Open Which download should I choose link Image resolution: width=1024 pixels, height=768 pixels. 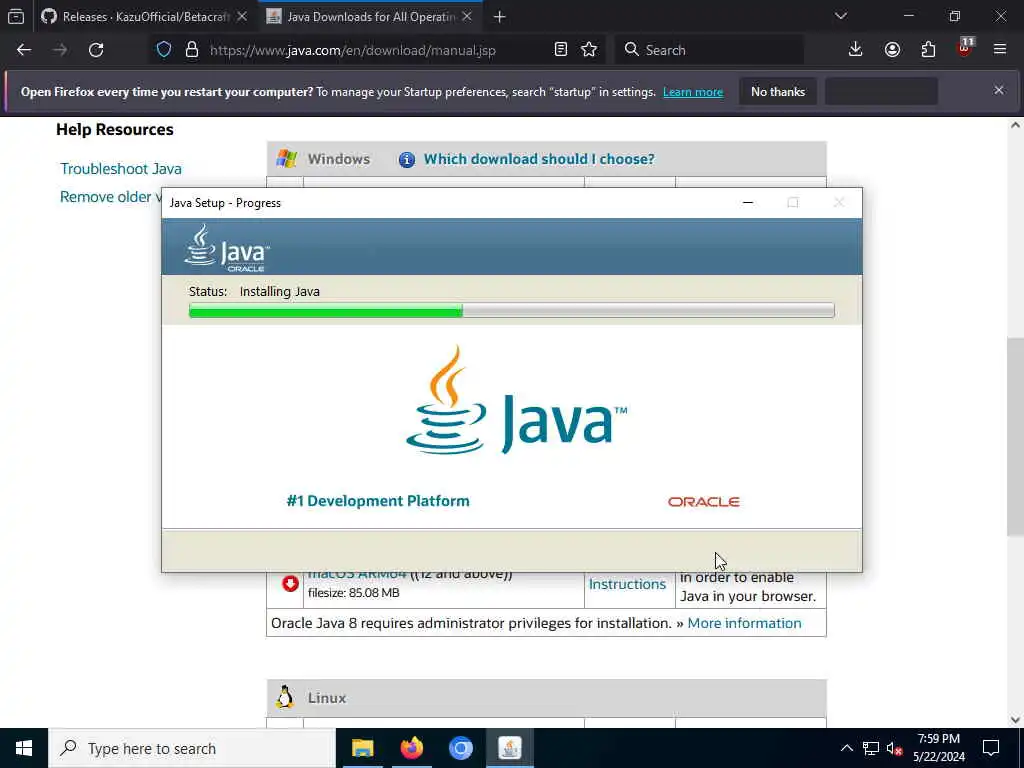coord(539,159)
